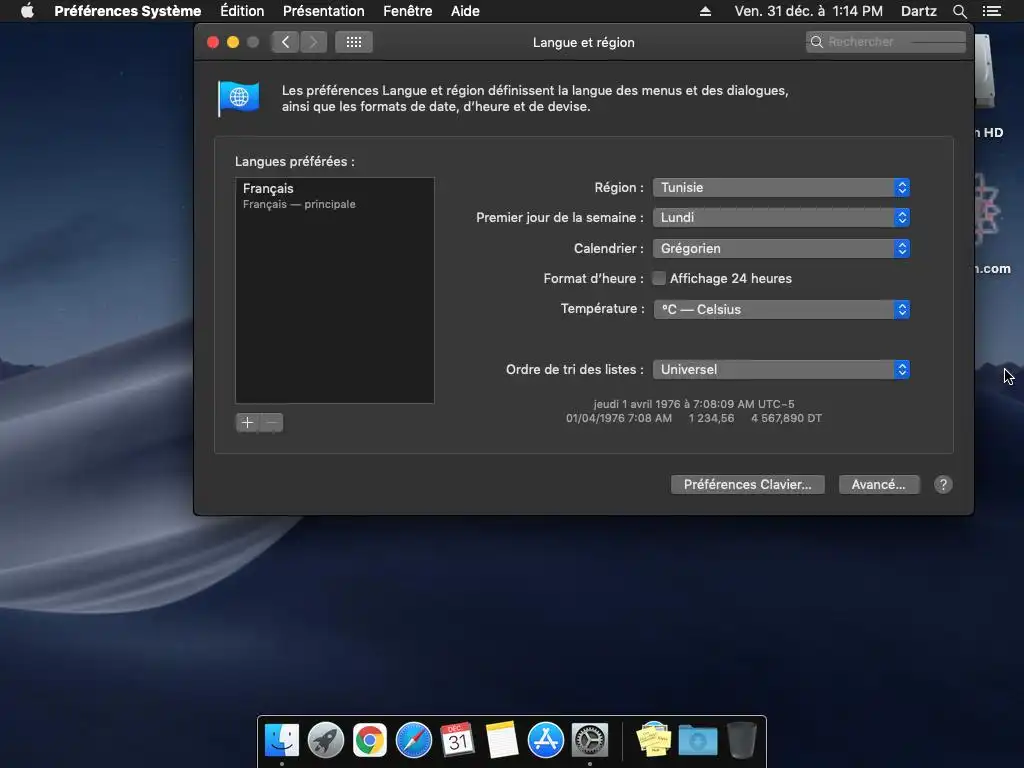The image size is (1024, 768).
Task: Click the yellow minimize window button
Action: 232,42
